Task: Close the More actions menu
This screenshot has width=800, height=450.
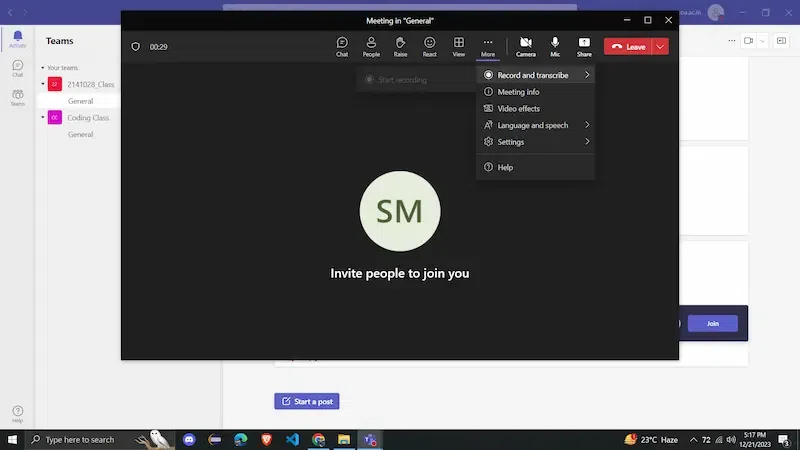Action: (488, 46)
